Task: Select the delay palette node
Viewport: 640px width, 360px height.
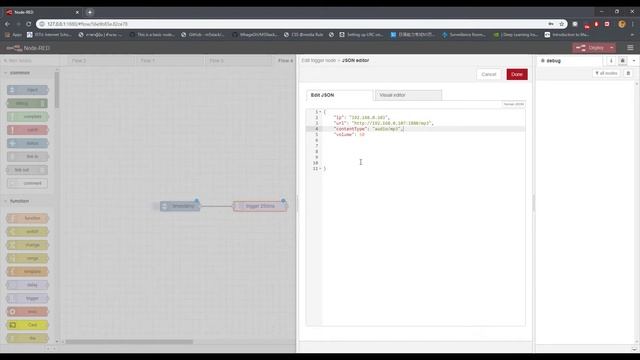Action: (28, 285)
